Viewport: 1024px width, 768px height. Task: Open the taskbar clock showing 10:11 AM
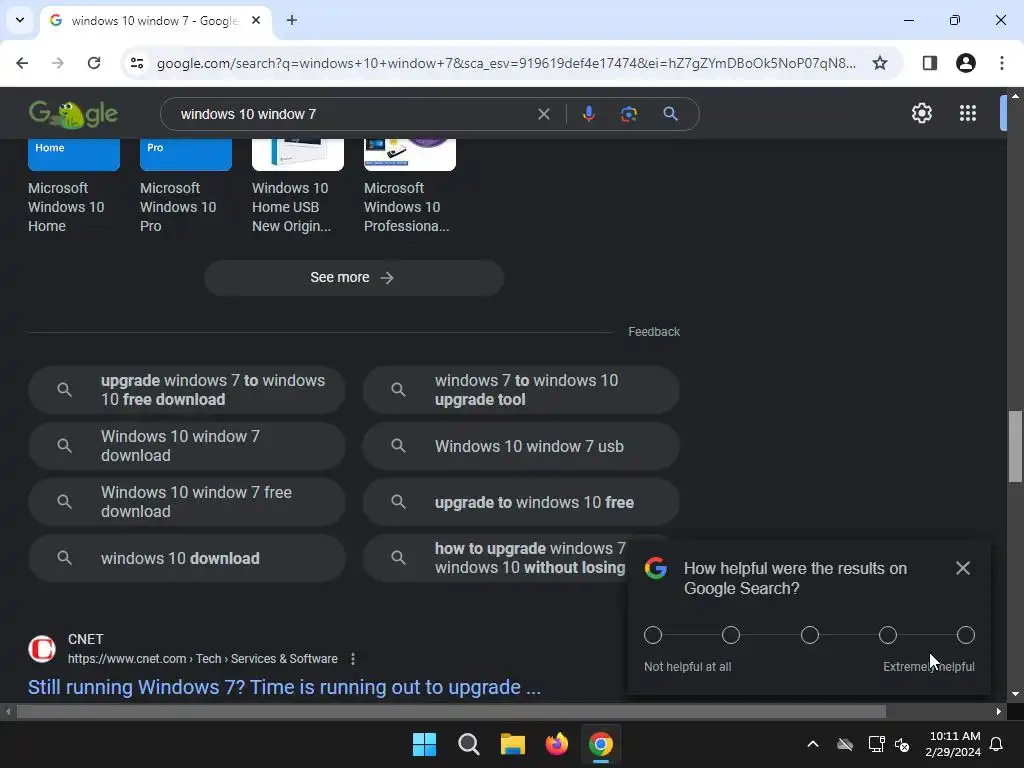pos(953,744)
